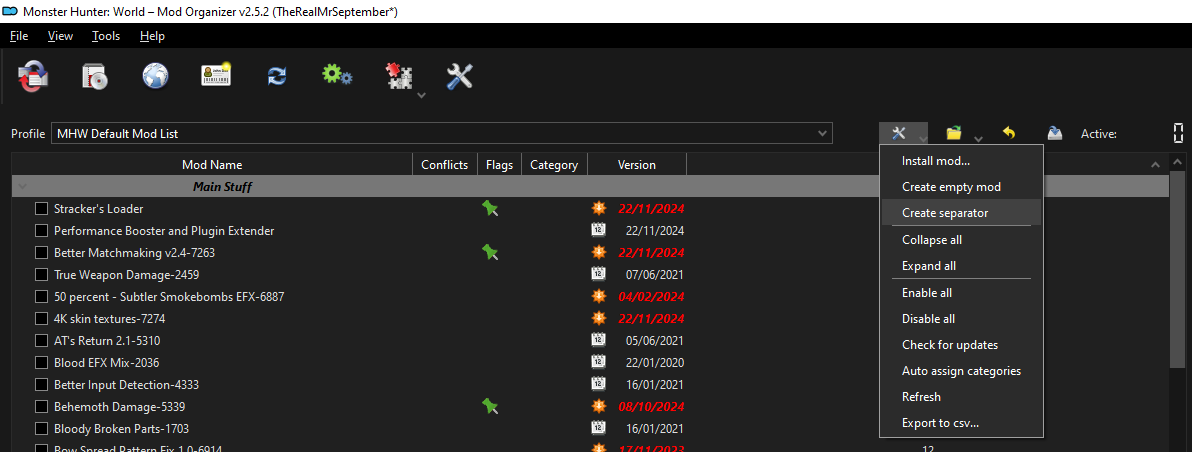Image resolution: width=1192 pixels, height=452 pixels.
Task: Open the Help menu
Action: pos(152,36)
